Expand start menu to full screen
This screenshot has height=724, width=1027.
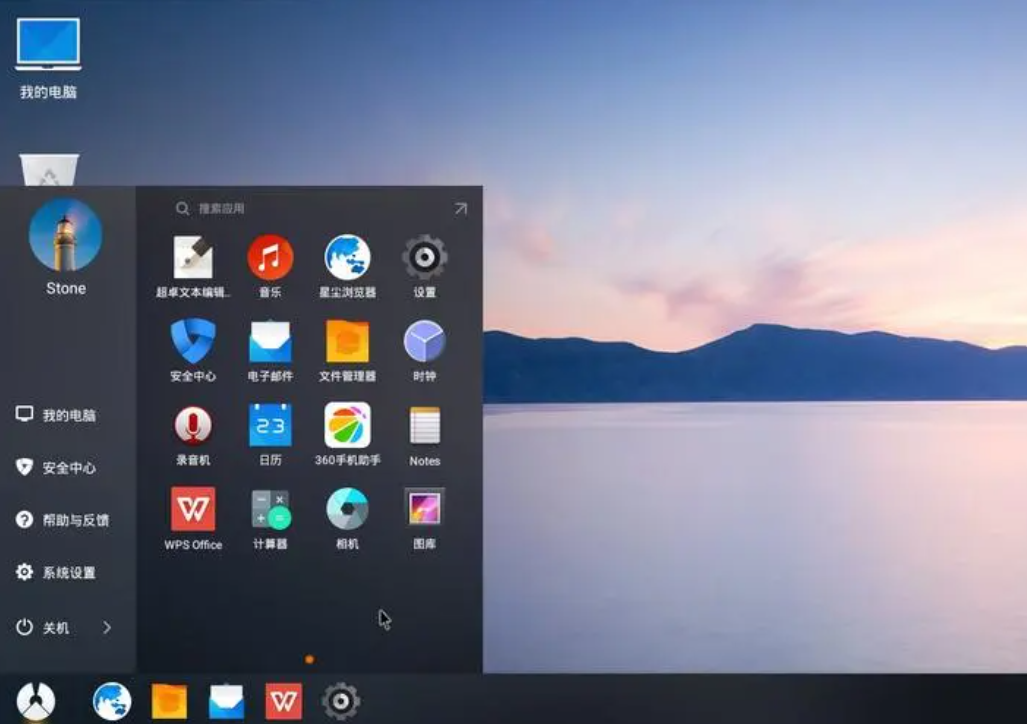[x=460, y=209]
